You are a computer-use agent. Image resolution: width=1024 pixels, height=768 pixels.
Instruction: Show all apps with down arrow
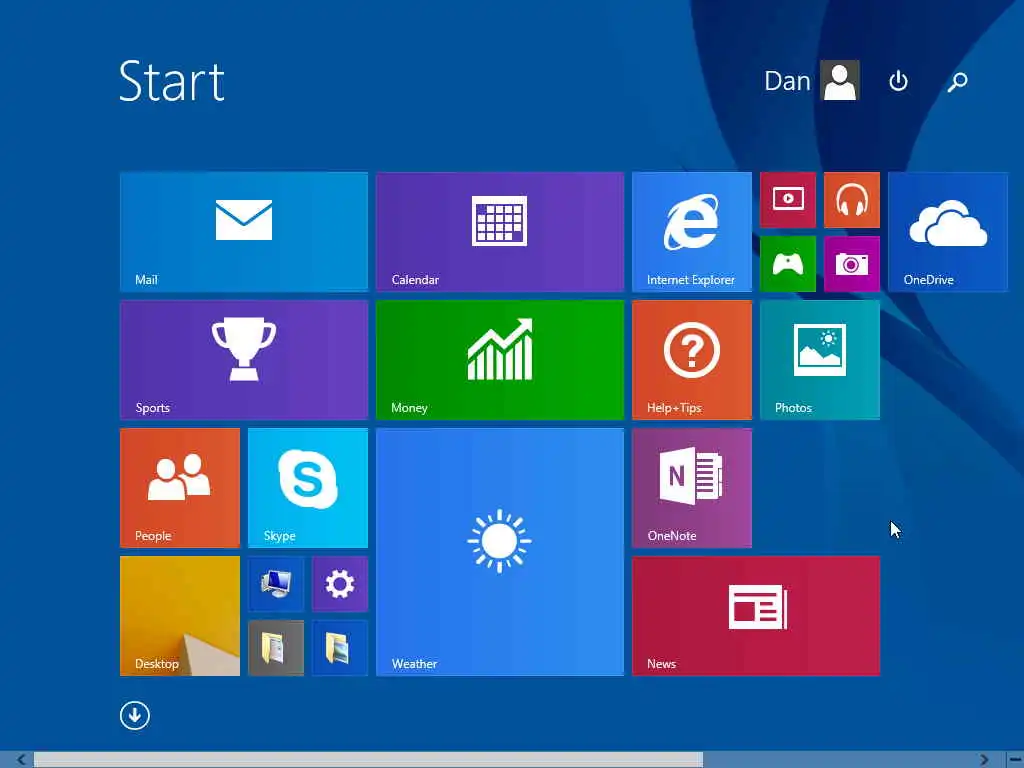click(135, 715)
